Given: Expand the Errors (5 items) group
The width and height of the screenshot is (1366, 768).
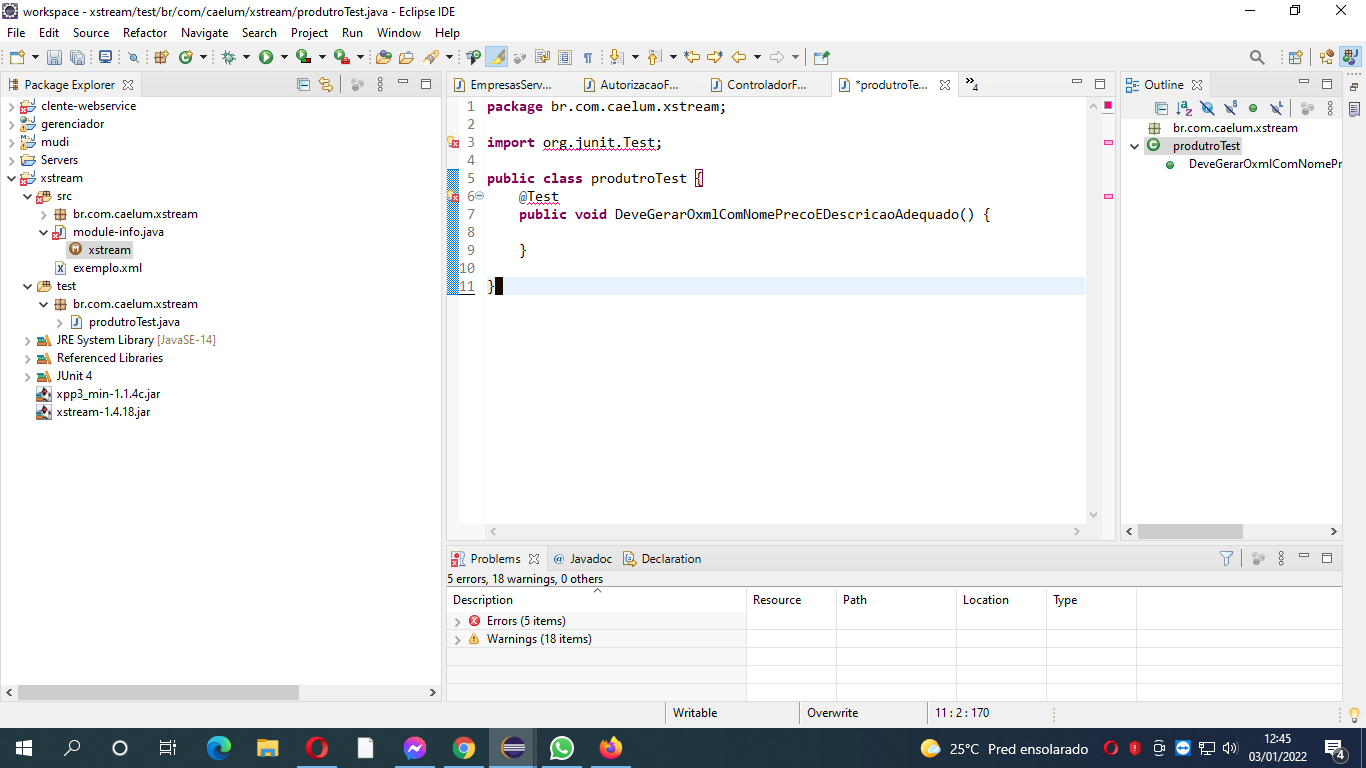Looking at the screenshot, I should coord(458,622).
